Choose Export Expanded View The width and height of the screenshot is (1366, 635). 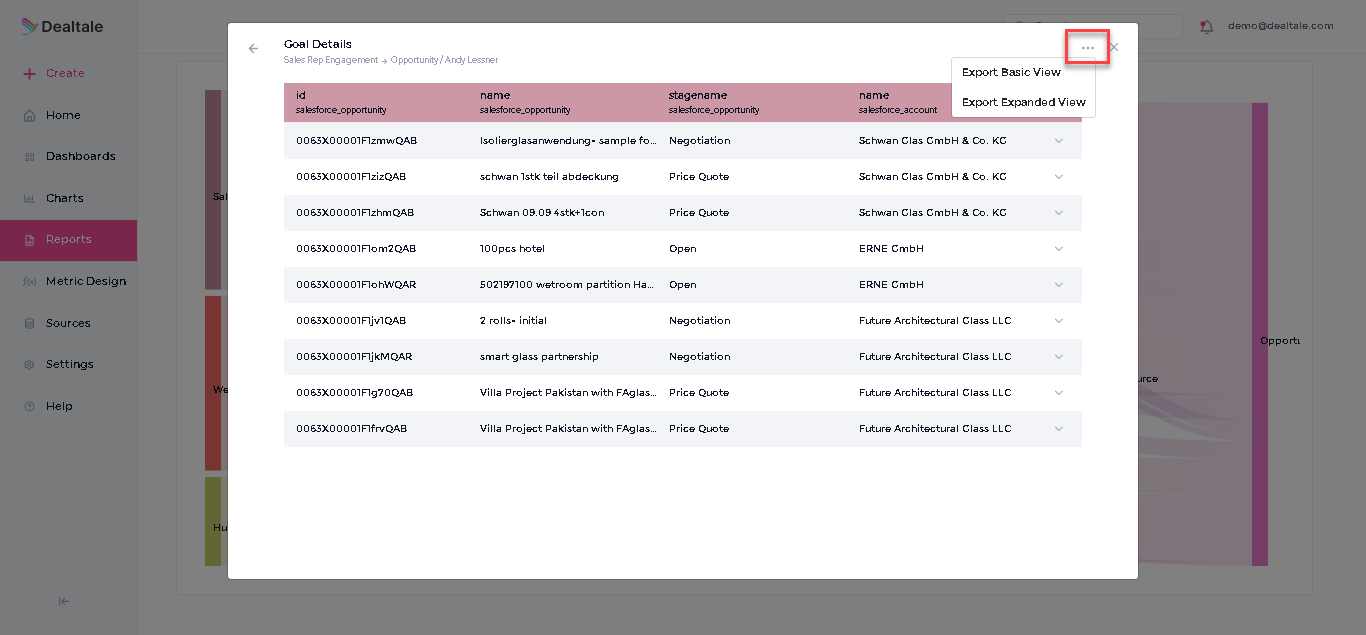tap(1023, 102)
